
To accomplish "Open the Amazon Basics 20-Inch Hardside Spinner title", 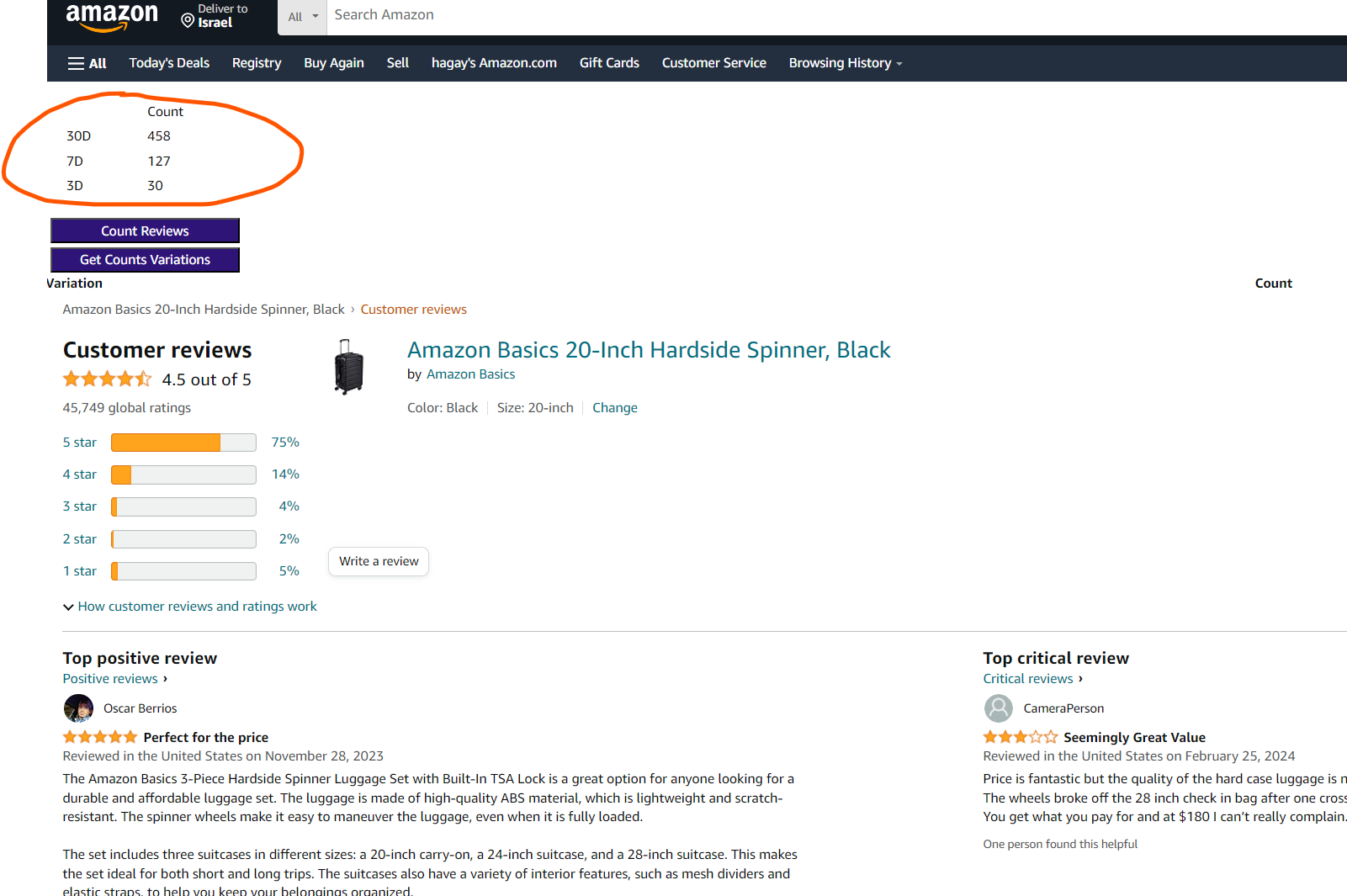I will (x=649, y=350).
